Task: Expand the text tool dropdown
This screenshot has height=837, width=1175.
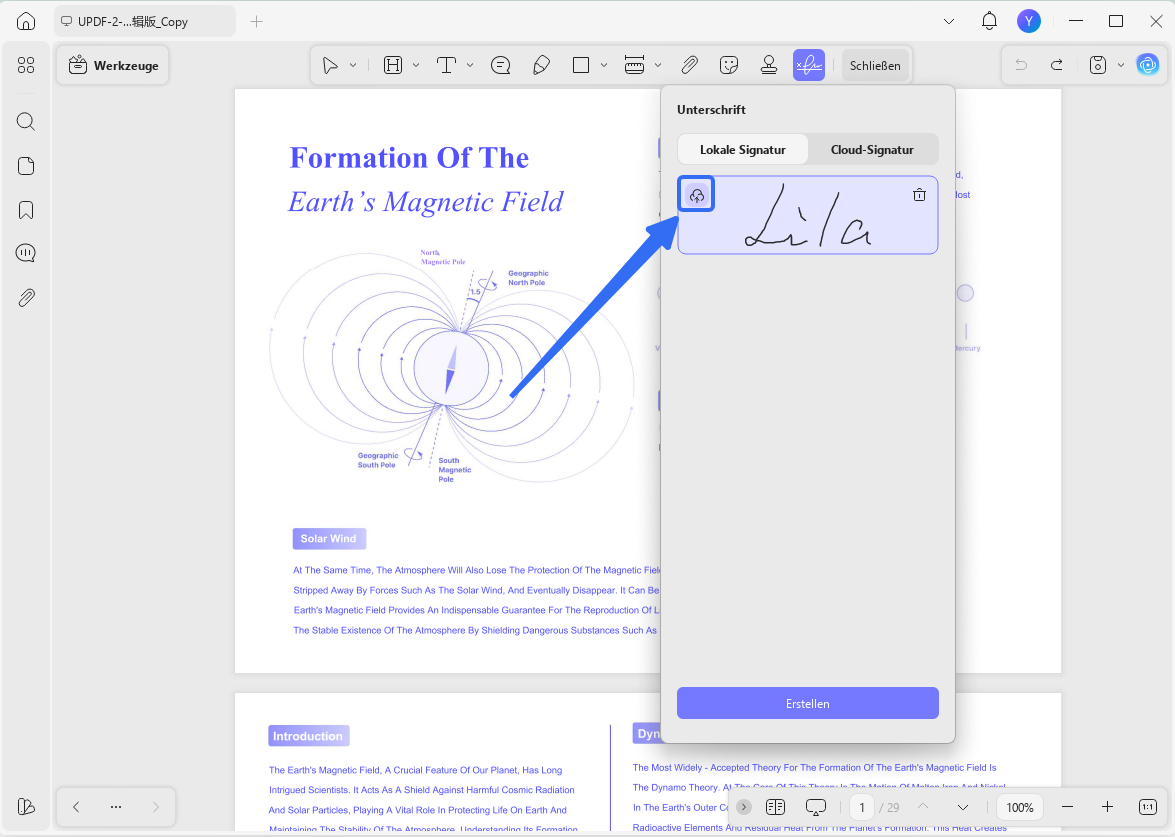Action: point(470,65)
